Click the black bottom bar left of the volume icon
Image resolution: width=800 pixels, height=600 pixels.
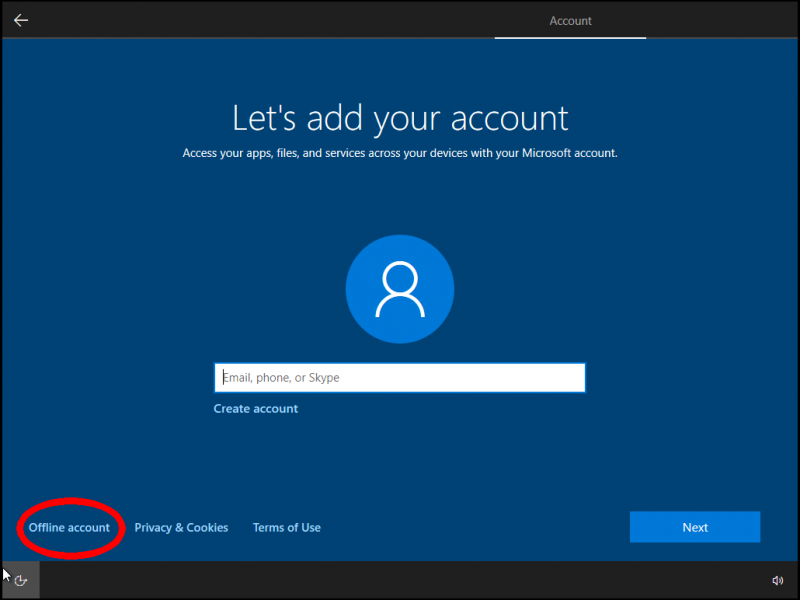point(400,580)
